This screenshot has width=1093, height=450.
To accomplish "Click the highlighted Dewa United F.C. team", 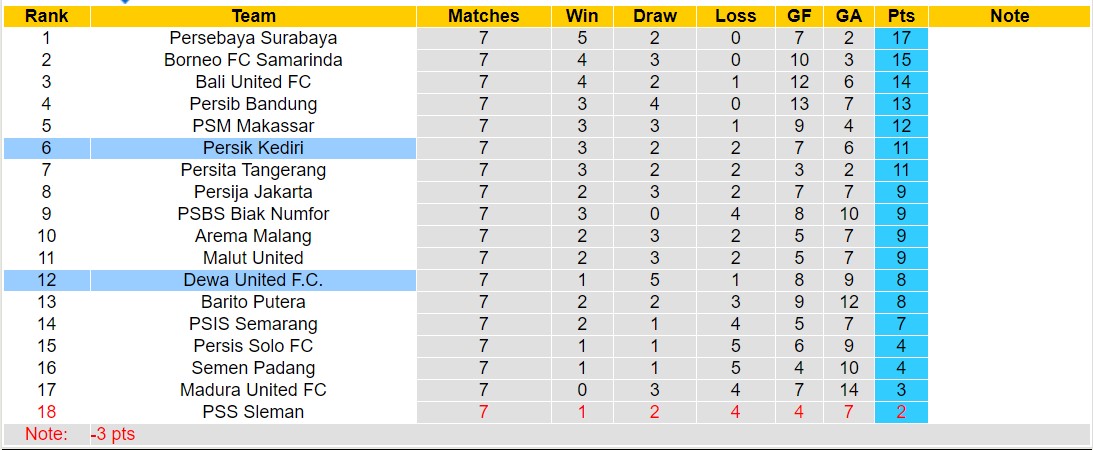I will [x=253, y=280].
